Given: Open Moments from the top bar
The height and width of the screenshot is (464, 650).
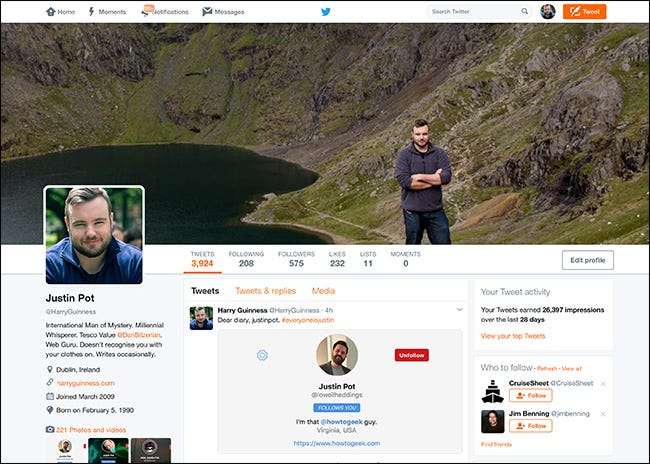Looking at the screenshot, I should pos(107,12).
